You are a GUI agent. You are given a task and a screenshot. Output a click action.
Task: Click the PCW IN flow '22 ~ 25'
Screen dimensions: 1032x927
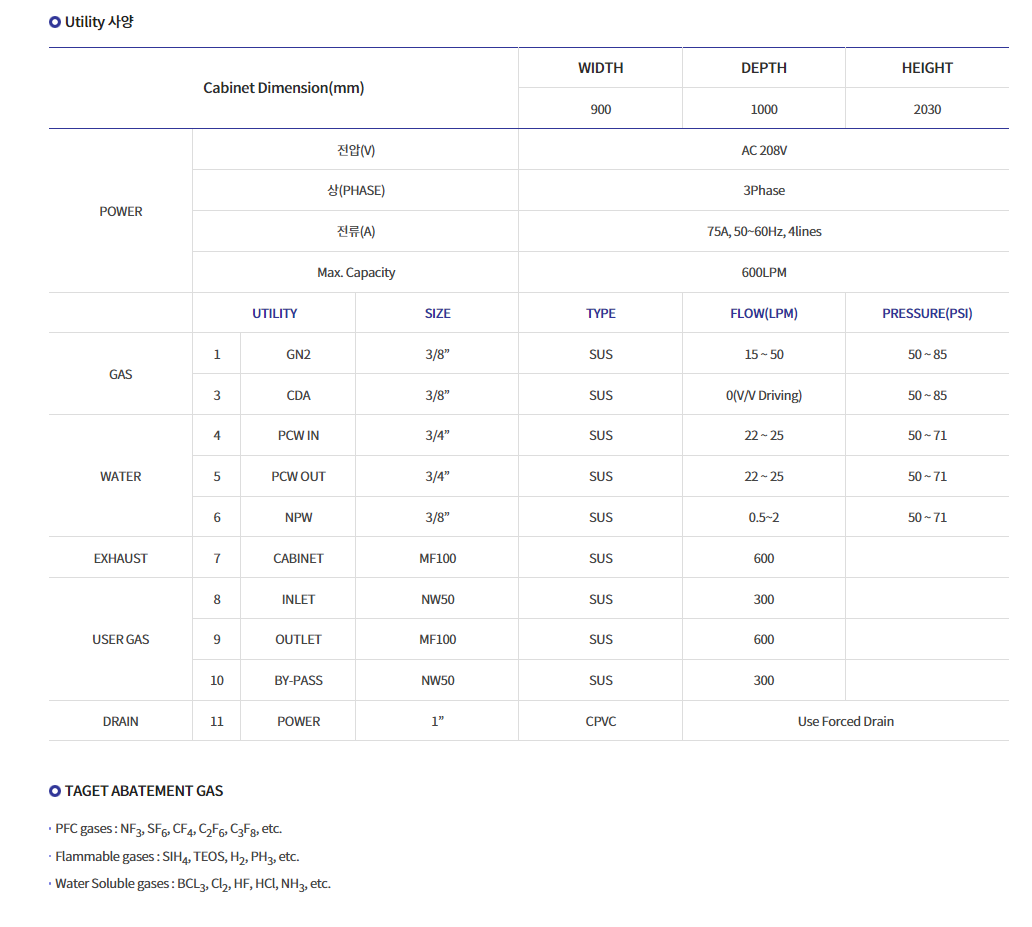pos(763,435)
